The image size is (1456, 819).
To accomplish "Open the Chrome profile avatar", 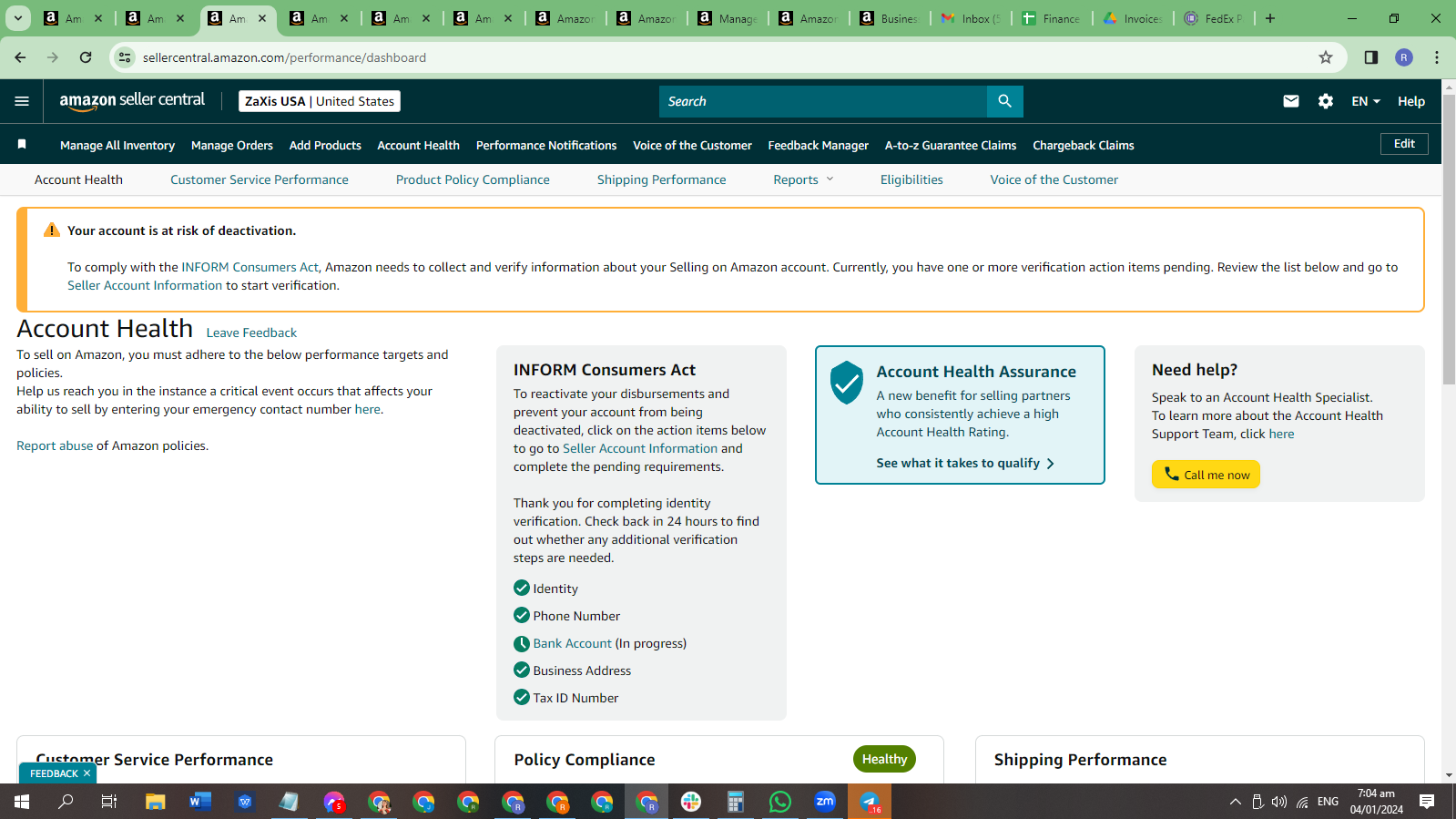I will pos(1404,57).
